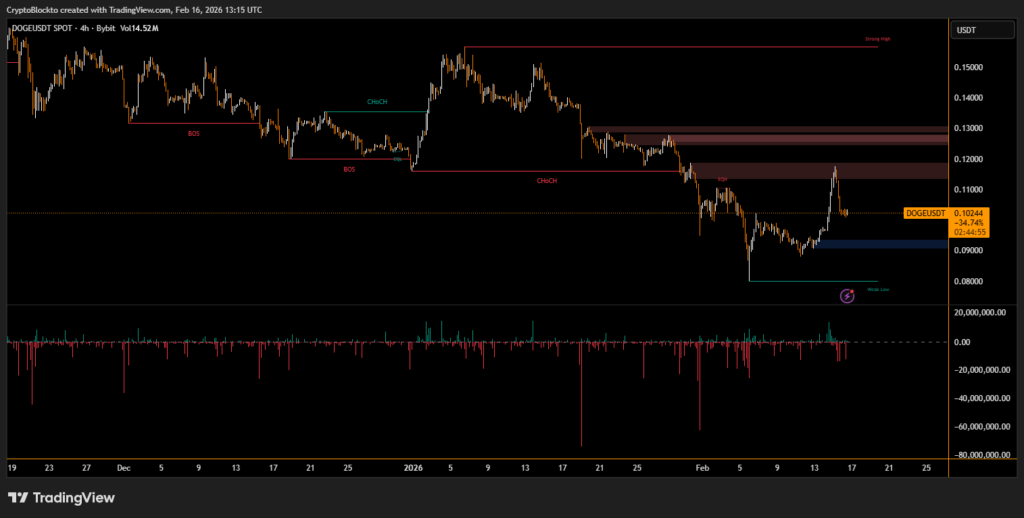Select the BOS label below December candles

pos(193,133)
